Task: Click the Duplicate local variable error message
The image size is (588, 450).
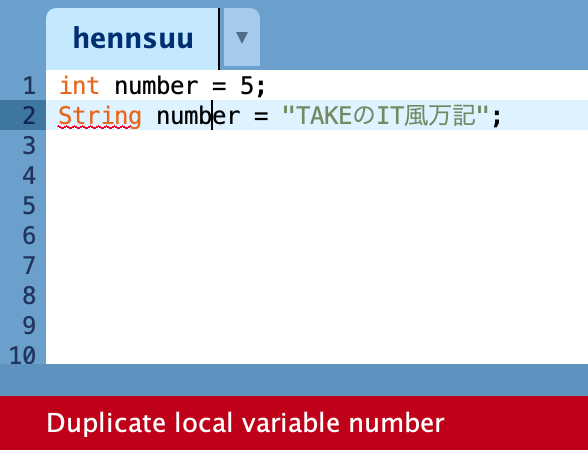Action: (245, 423)
